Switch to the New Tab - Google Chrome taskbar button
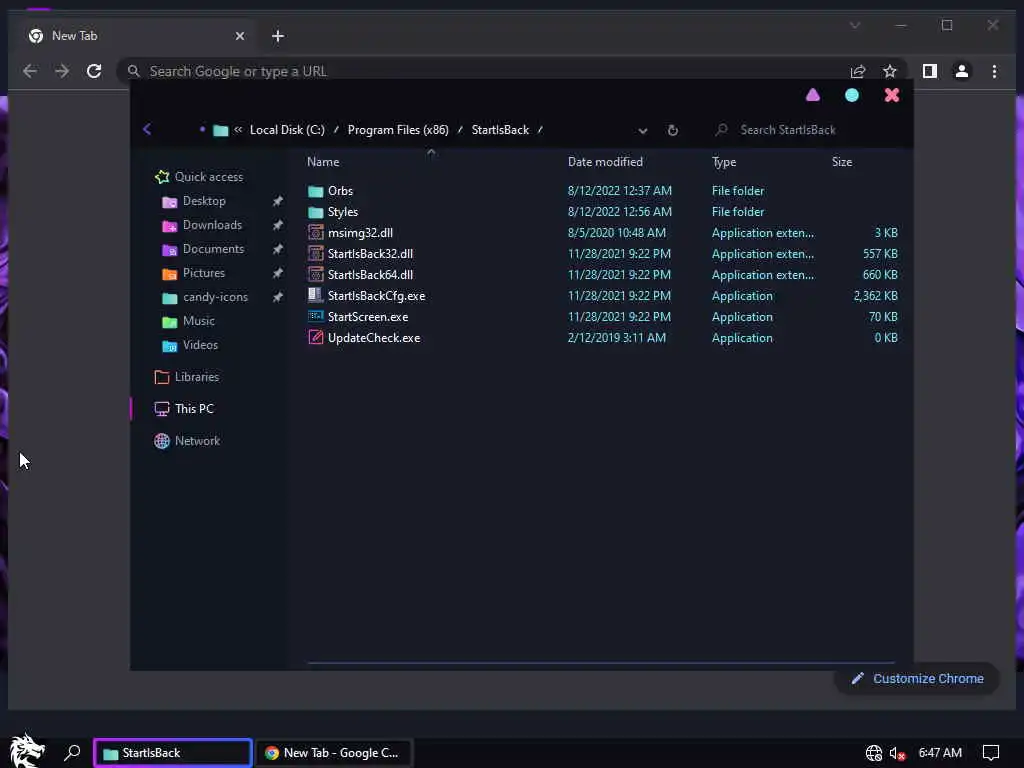This screenshot has height=768, width=1024. coord(334,753)
